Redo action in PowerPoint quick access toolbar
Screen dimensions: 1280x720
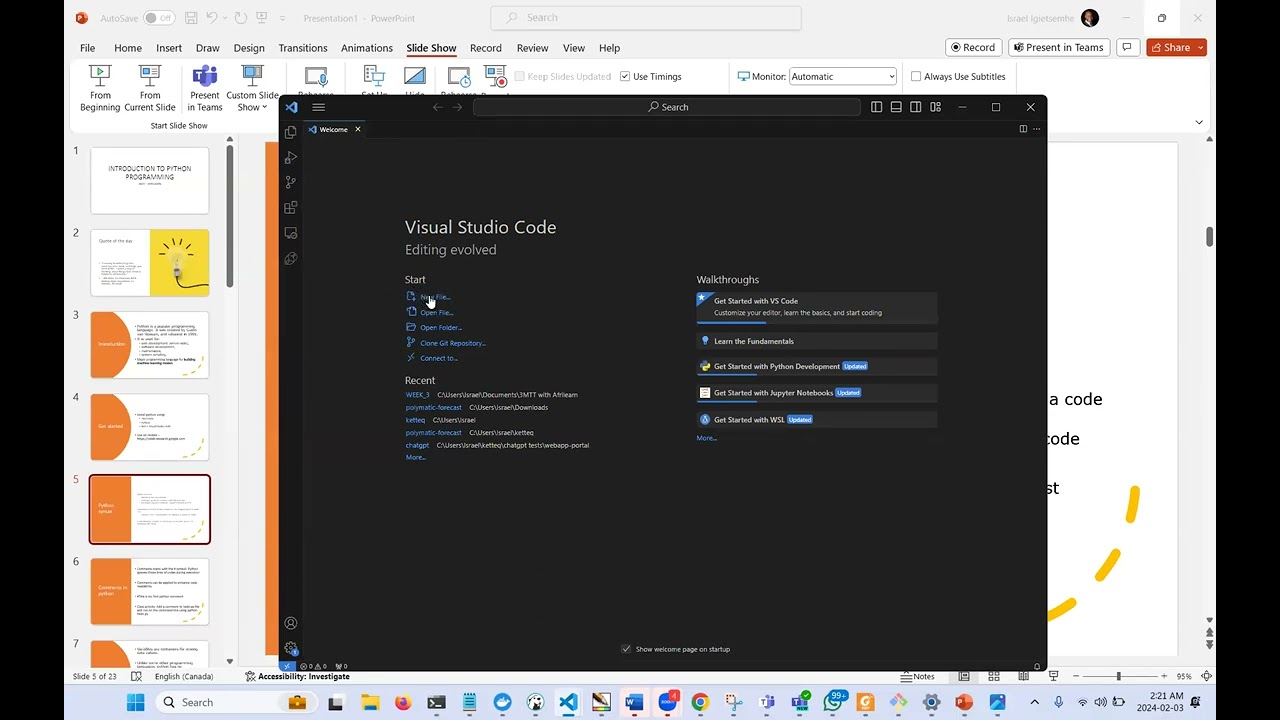(x=240, y=18)
